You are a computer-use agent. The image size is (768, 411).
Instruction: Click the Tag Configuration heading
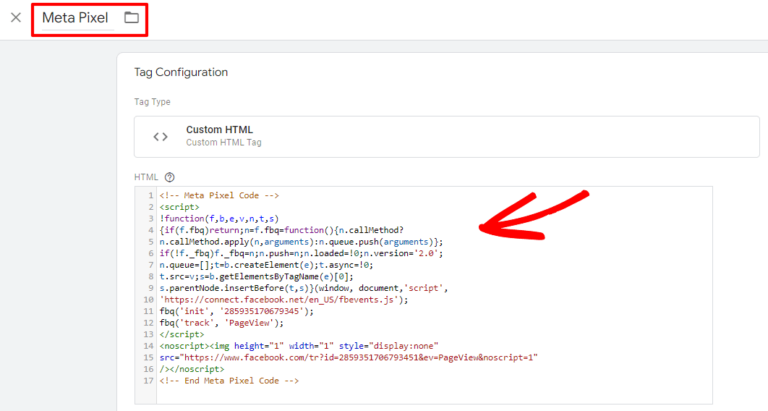181,72
